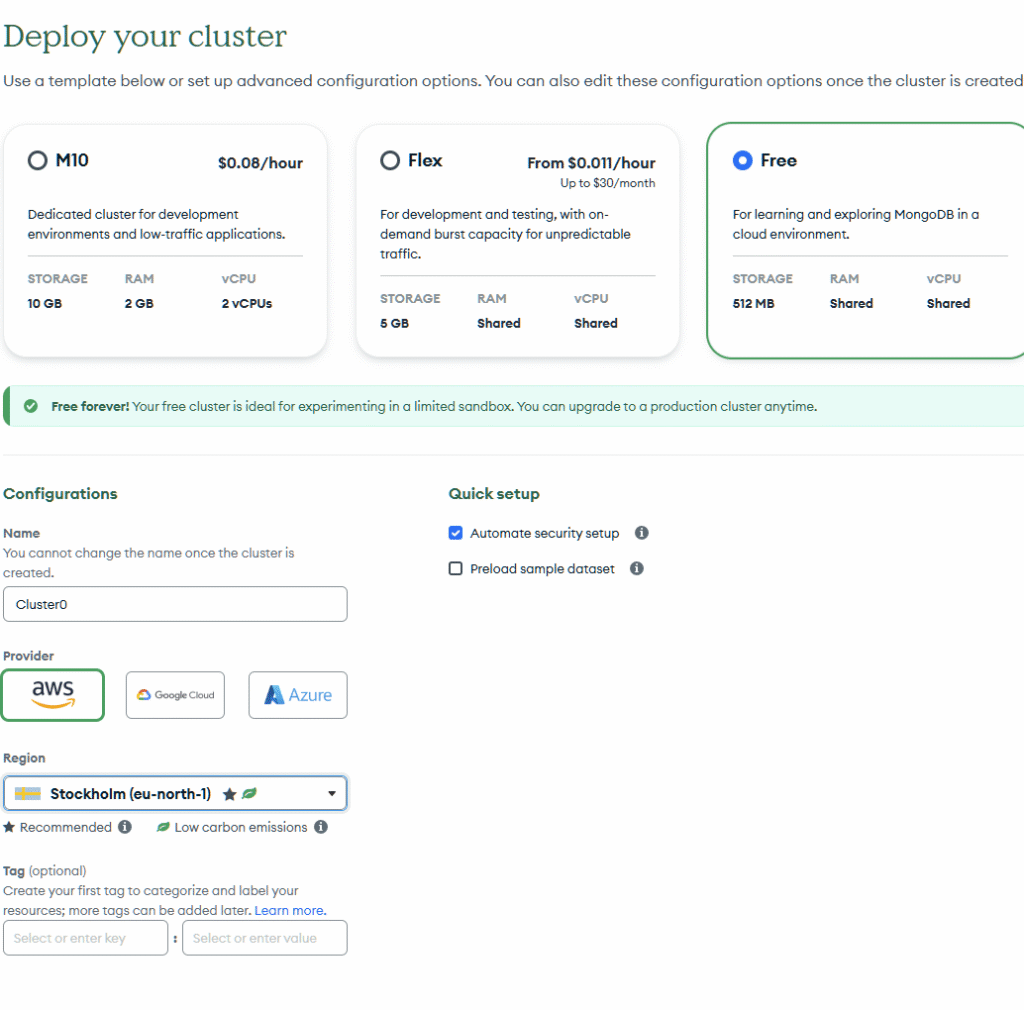Click the green checkmark icon in Free forever banner
Image resolution: width=1024 pixels, height=1010 pixels.
(31, 406)
